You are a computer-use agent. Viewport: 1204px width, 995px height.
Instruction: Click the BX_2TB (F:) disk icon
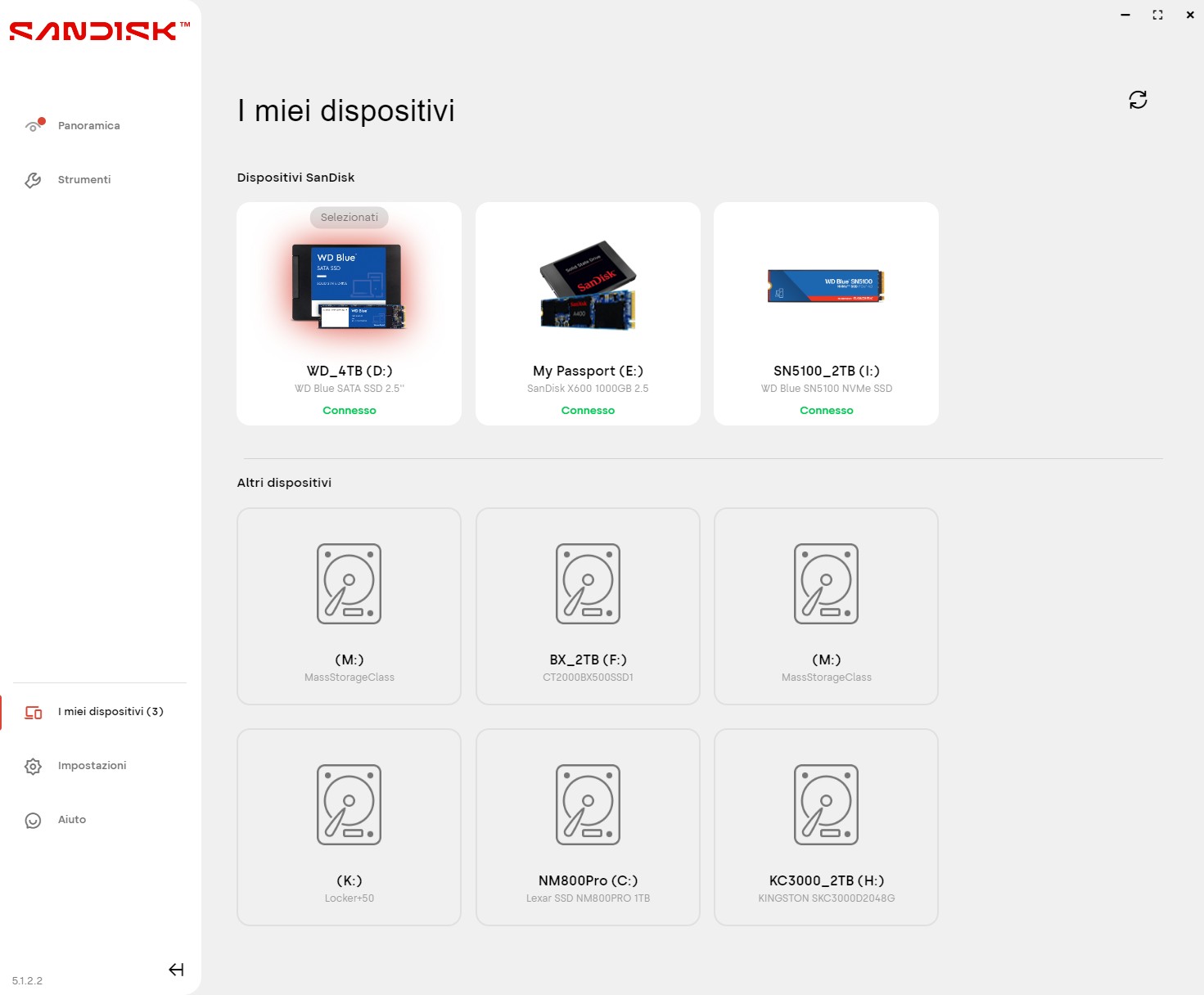(588, 583)
